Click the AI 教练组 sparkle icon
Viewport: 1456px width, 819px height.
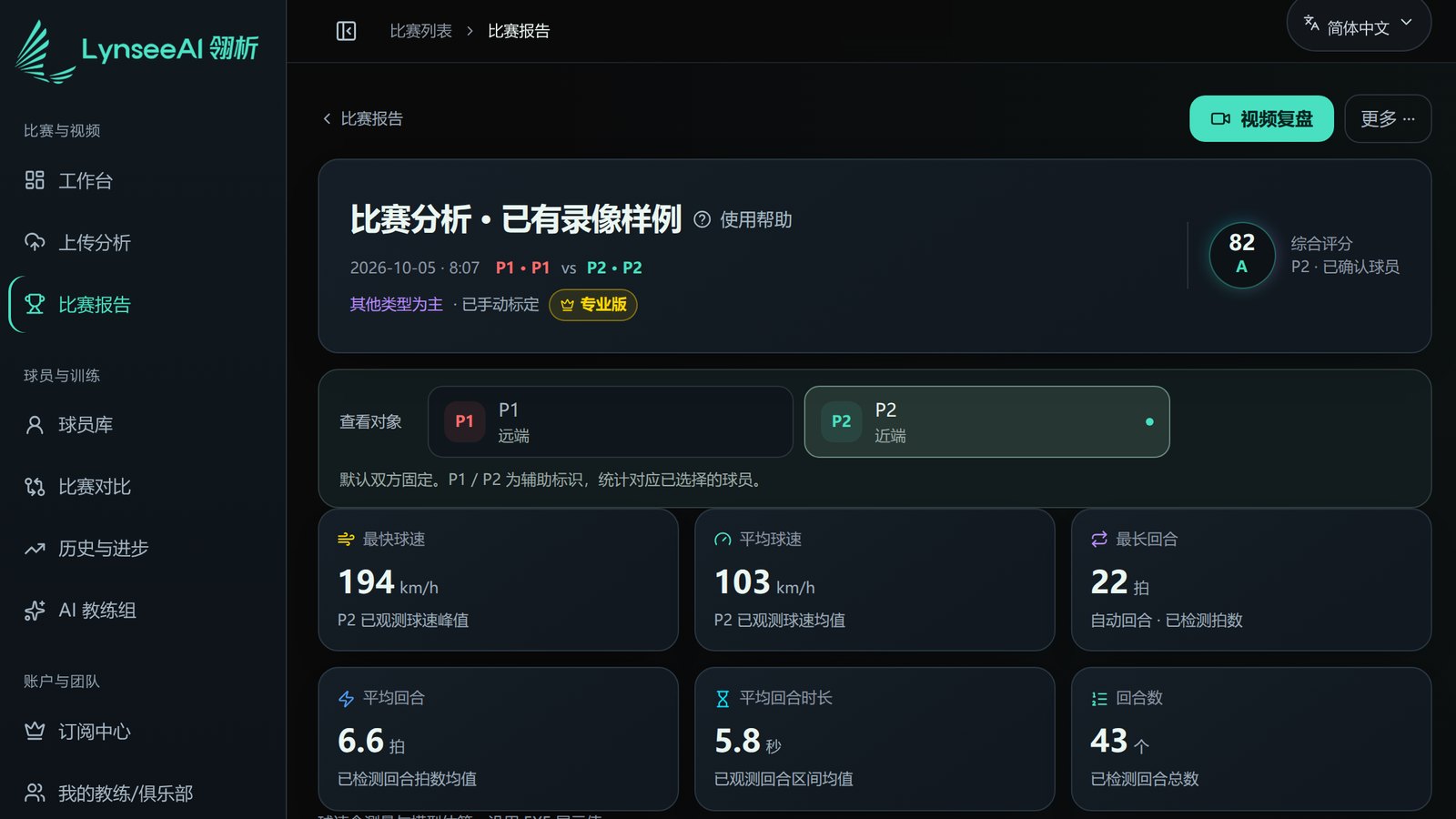(35, 611)
